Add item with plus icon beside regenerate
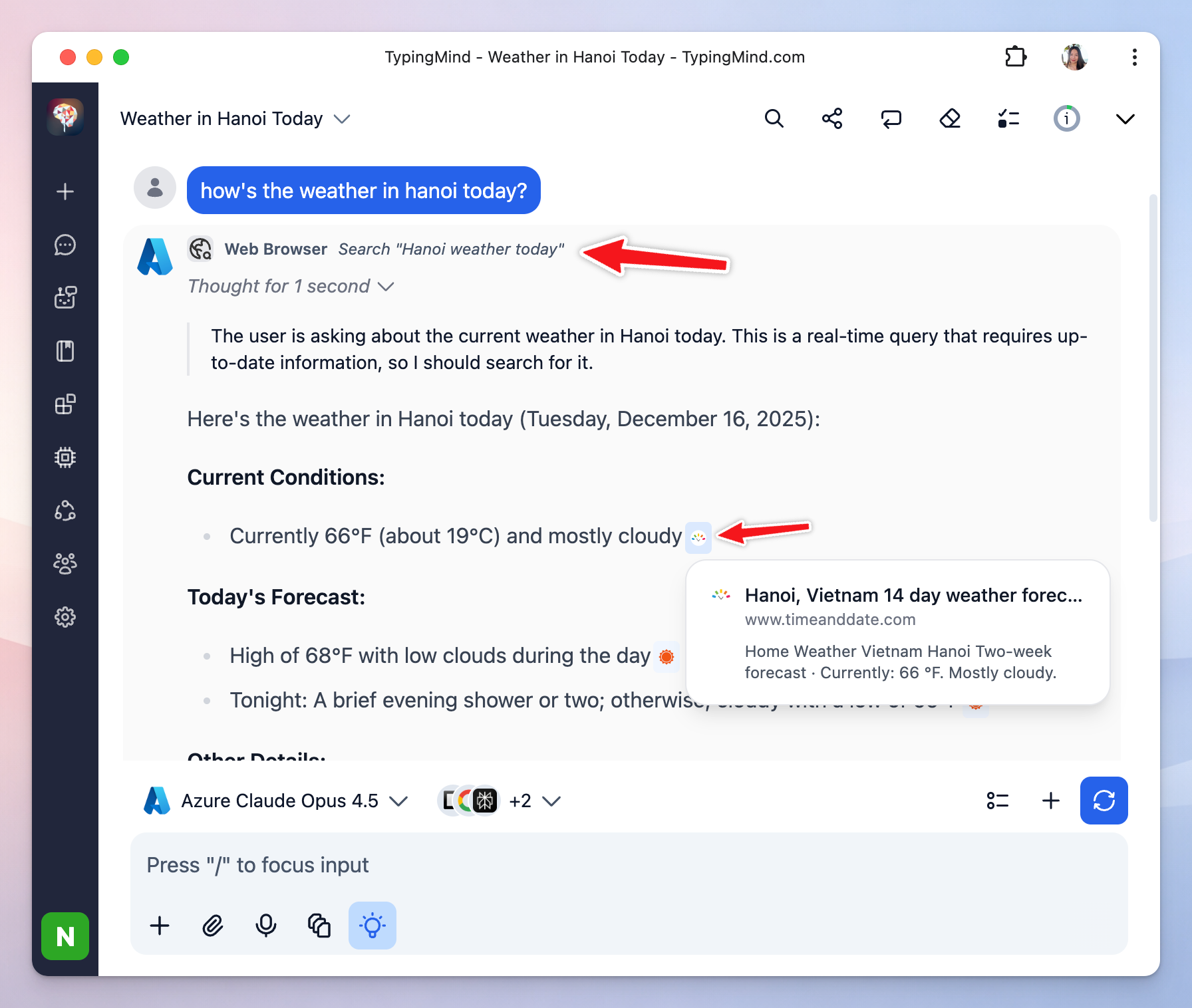1192x1008 pixels. click(x=1051, y=801)
